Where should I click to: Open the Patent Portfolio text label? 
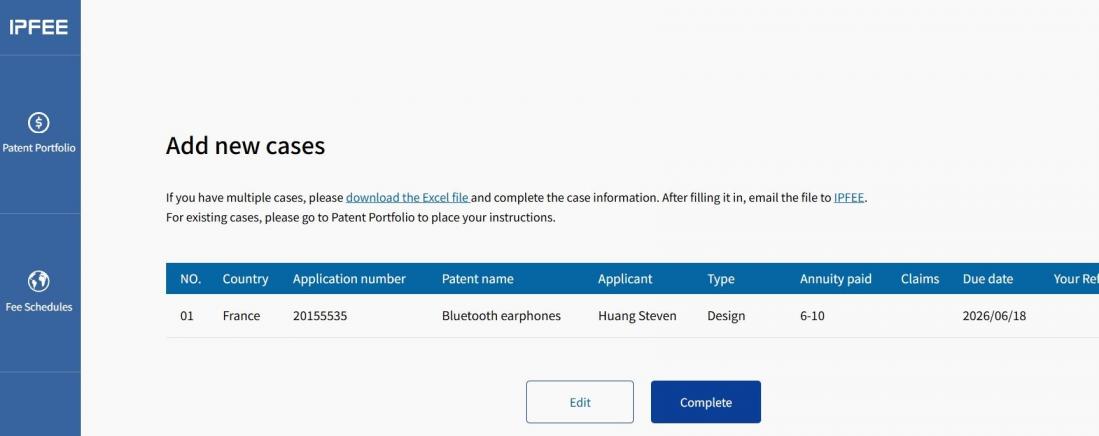pyautogui.click(x=40, y=149)
